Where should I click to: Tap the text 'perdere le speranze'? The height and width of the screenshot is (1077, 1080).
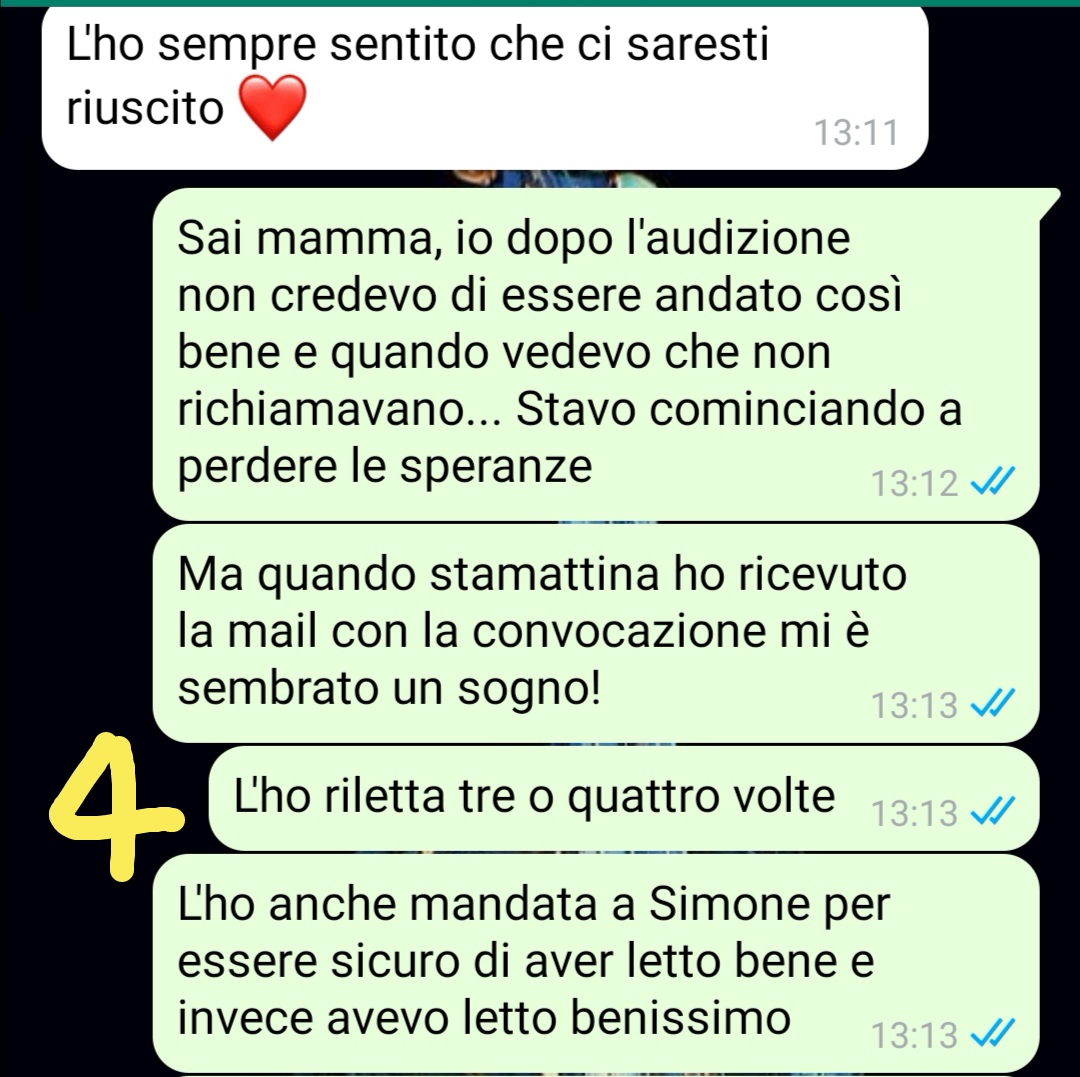[384, 468]
